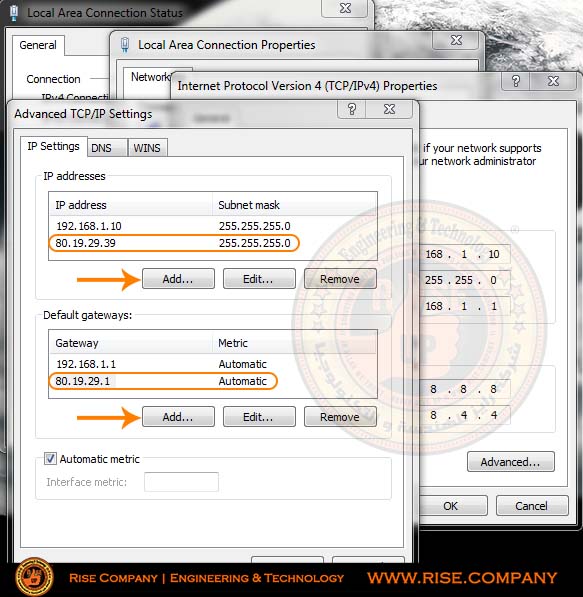Close the Advanced TCP/IP Settings dialog
The height and width of the screenshot is (597, 583).
pyautogui.click(x=389, y=110)
